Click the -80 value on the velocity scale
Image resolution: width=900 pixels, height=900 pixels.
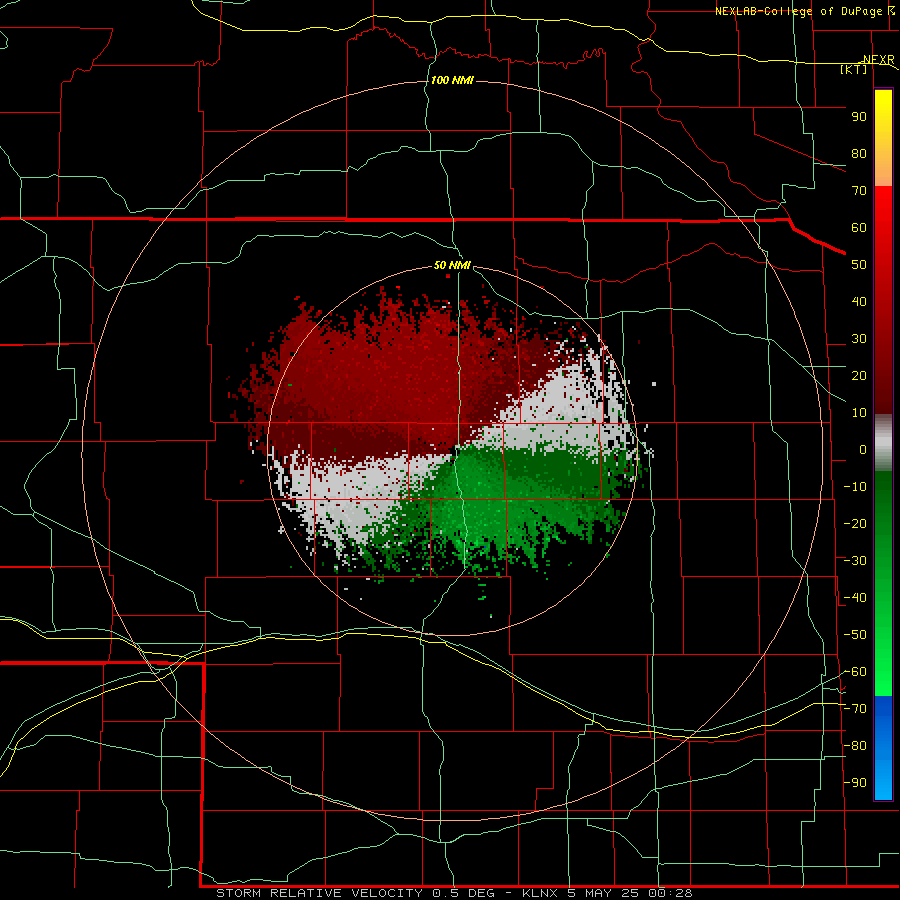855,746
